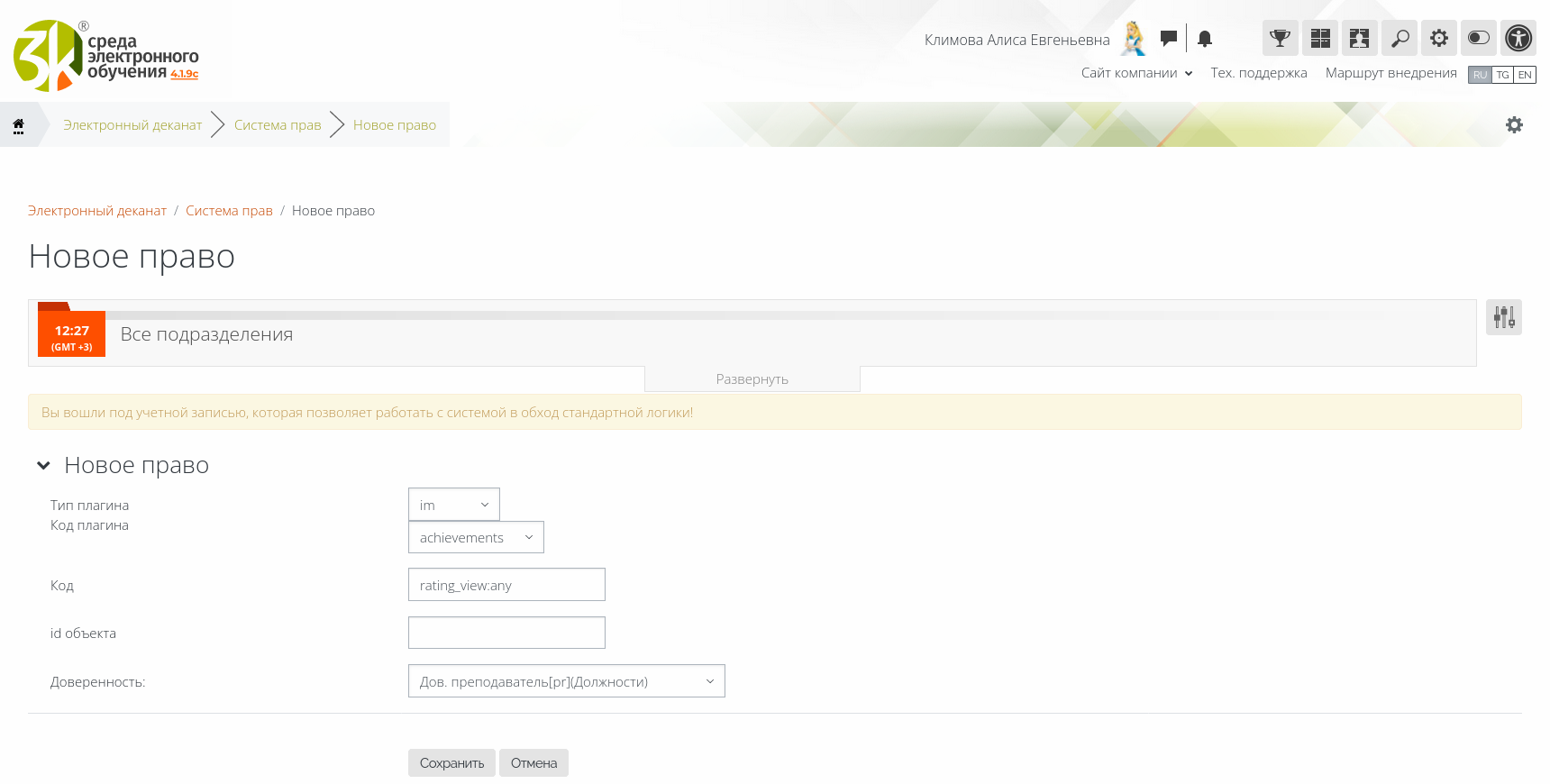Open the accessibility options icon
The width and height of the screenshot is (1550, 784).
coord(1518,38)
